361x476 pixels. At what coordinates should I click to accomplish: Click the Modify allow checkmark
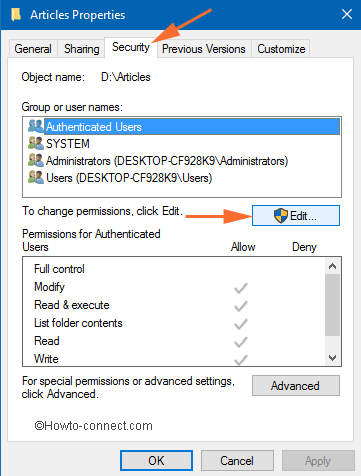(241, 288)
